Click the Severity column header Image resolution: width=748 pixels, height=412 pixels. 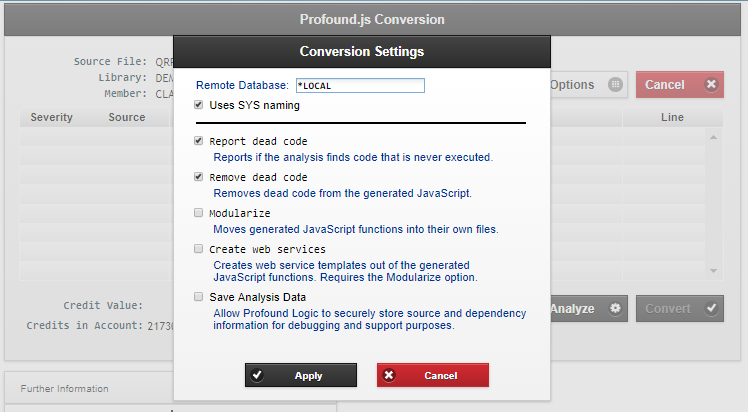tap(51, 117)
